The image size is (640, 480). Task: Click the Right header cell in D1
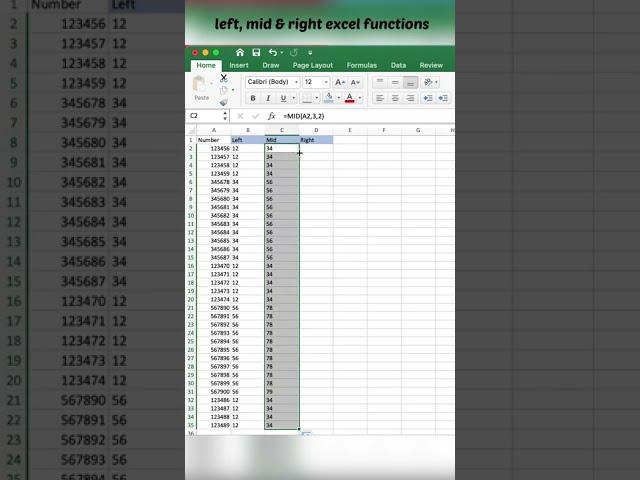click(316, 140)
